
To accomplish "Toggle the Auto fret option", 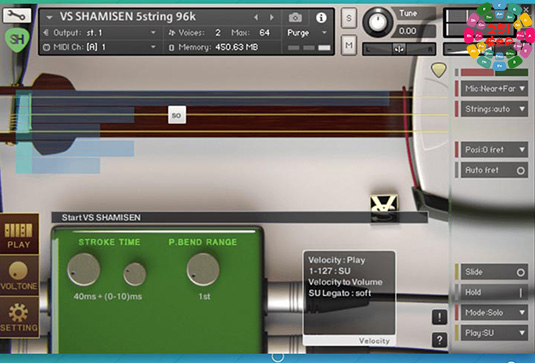I will click(x=494, y=170).
